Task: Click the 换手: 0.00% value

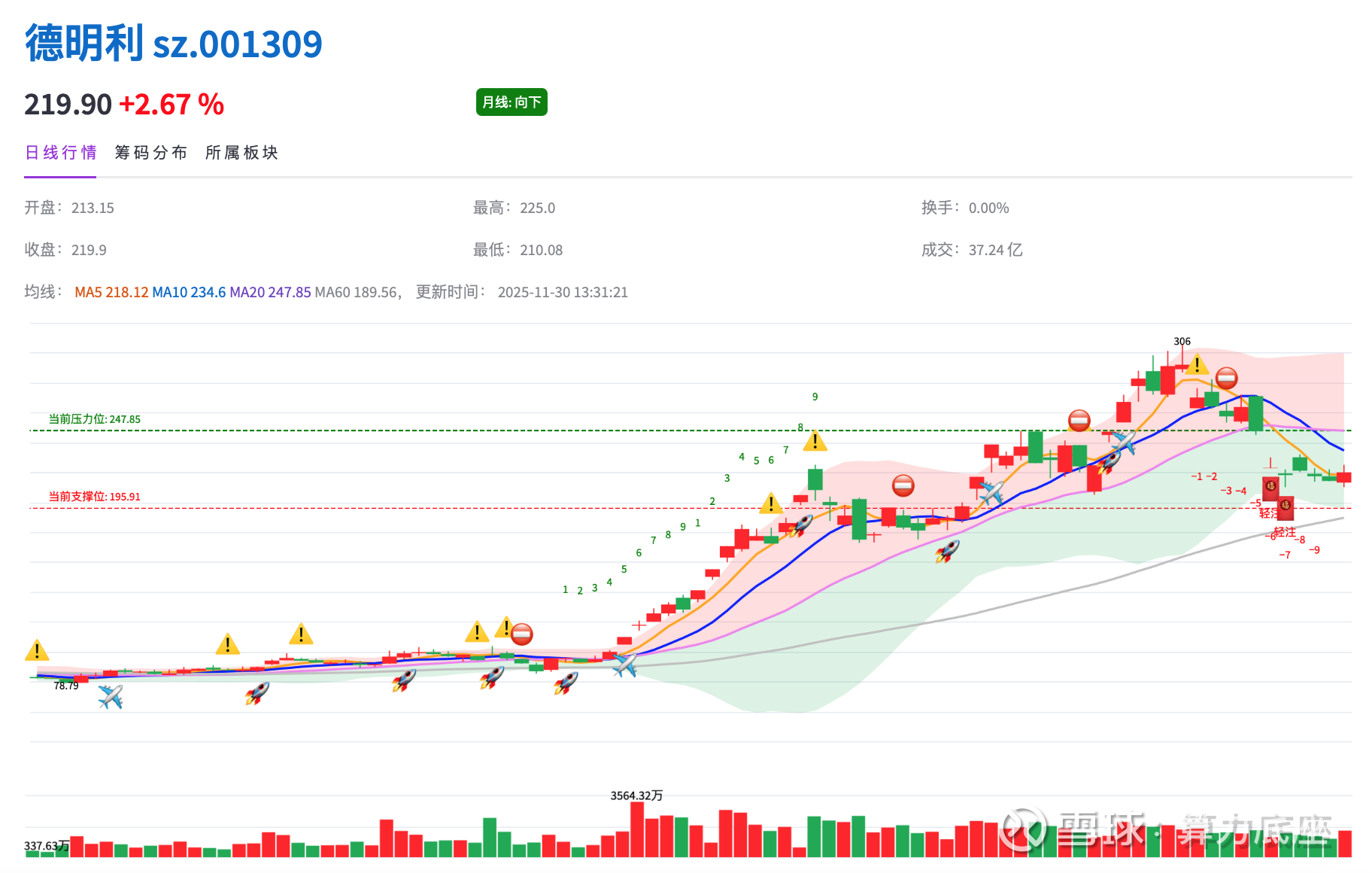Action: coord(965,208)
